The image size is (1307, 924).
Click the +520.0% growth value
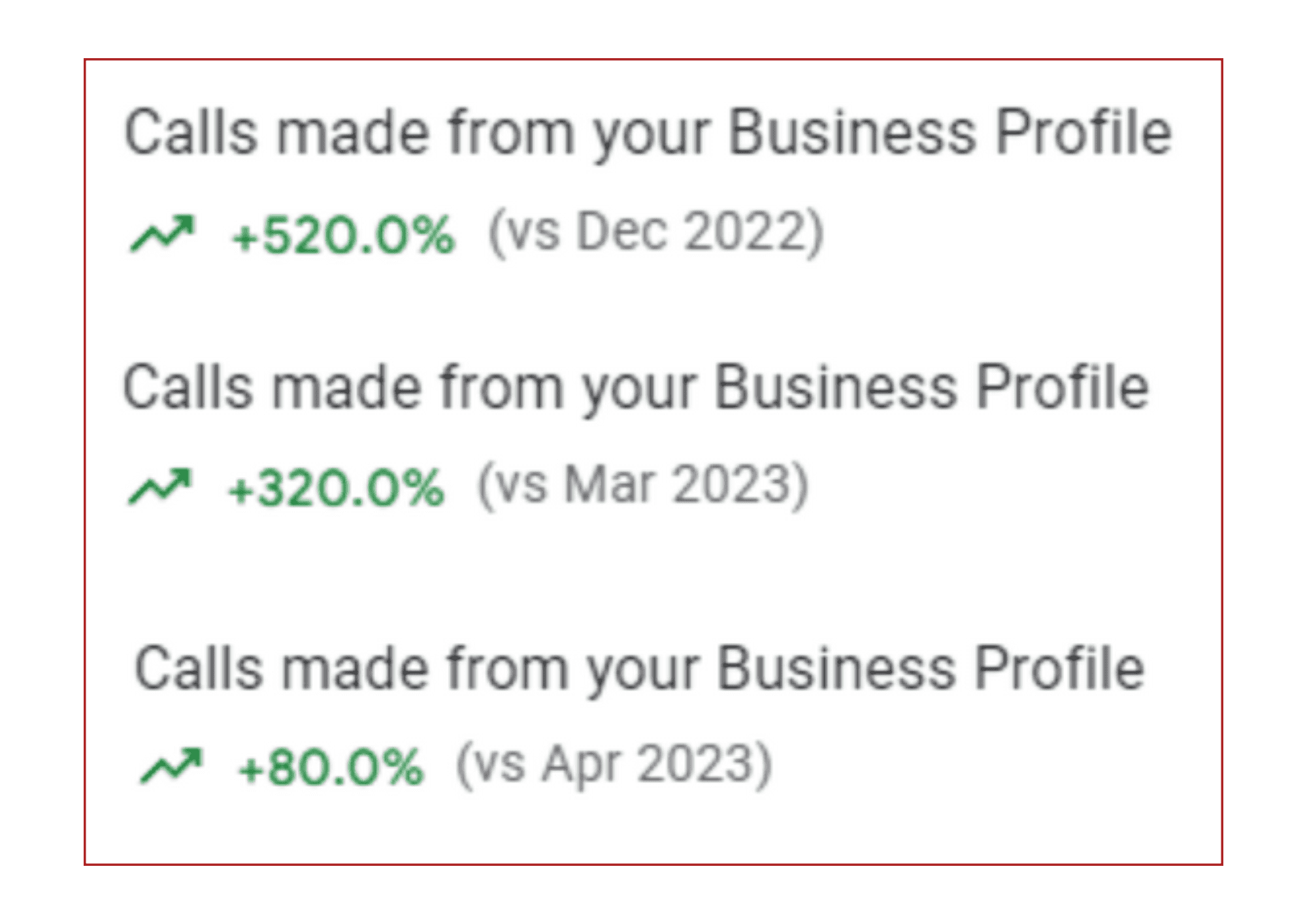[343, 235]
